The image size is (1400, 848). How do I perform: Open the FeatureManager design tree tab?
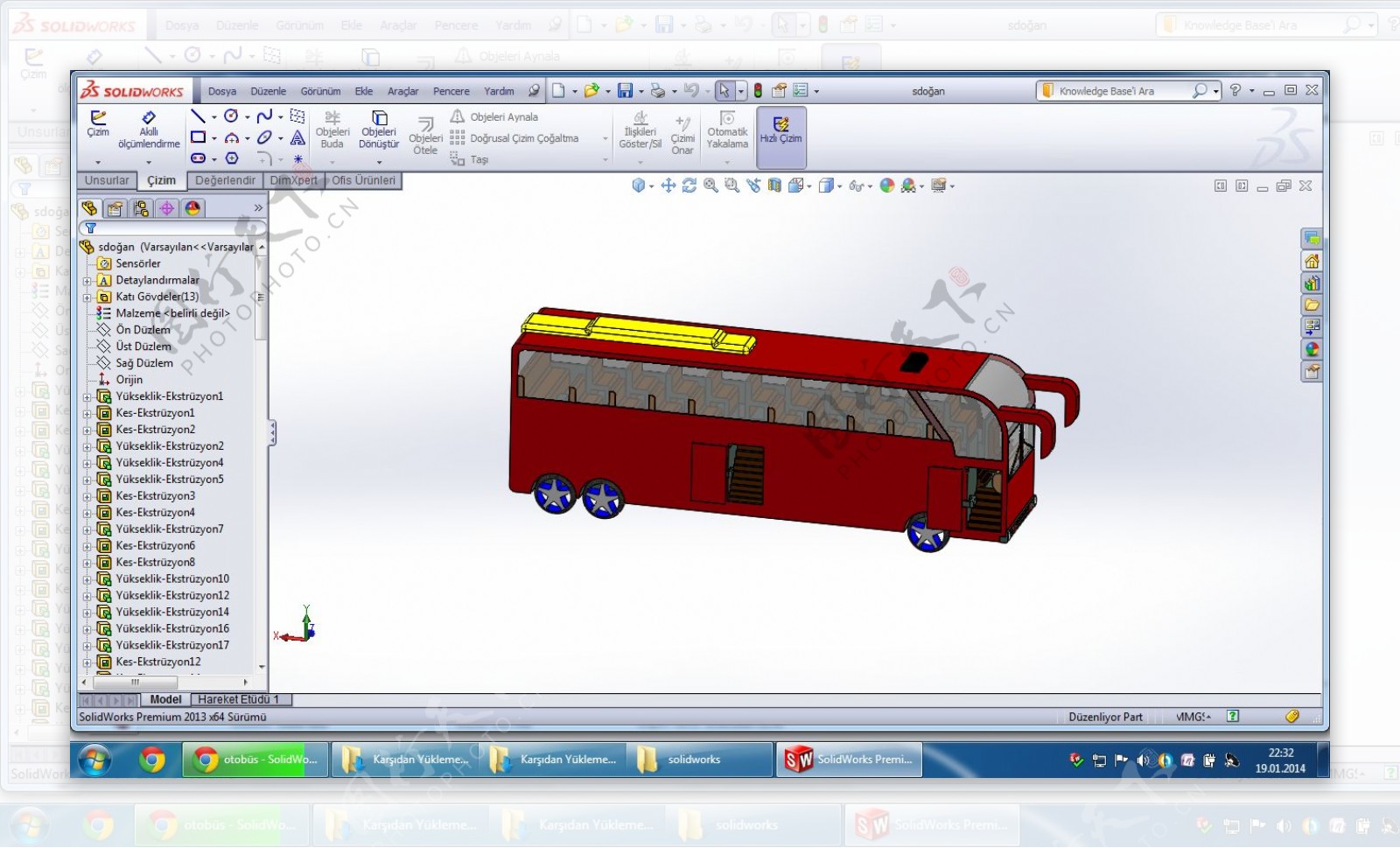coord(89,207)
